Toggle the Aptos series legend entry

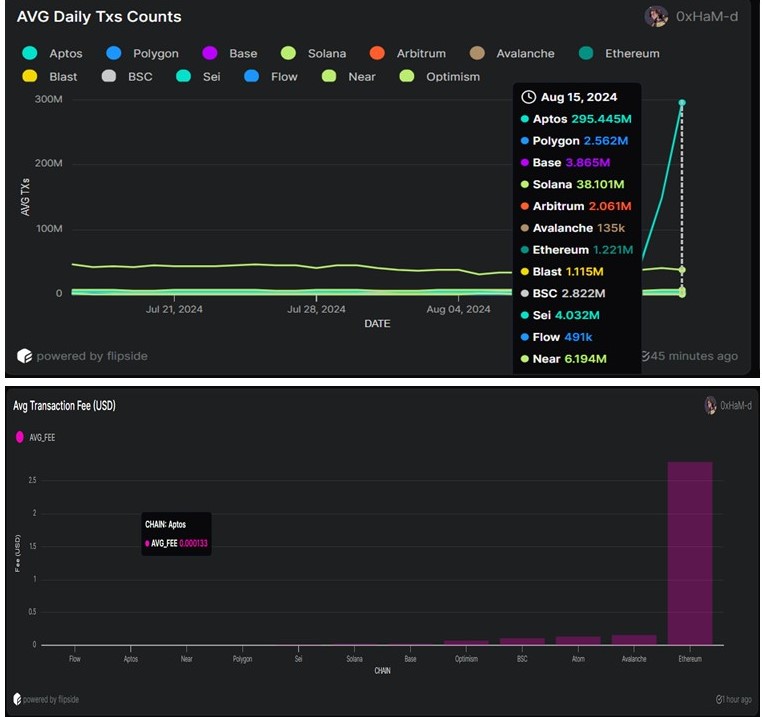tap(52, 53)
